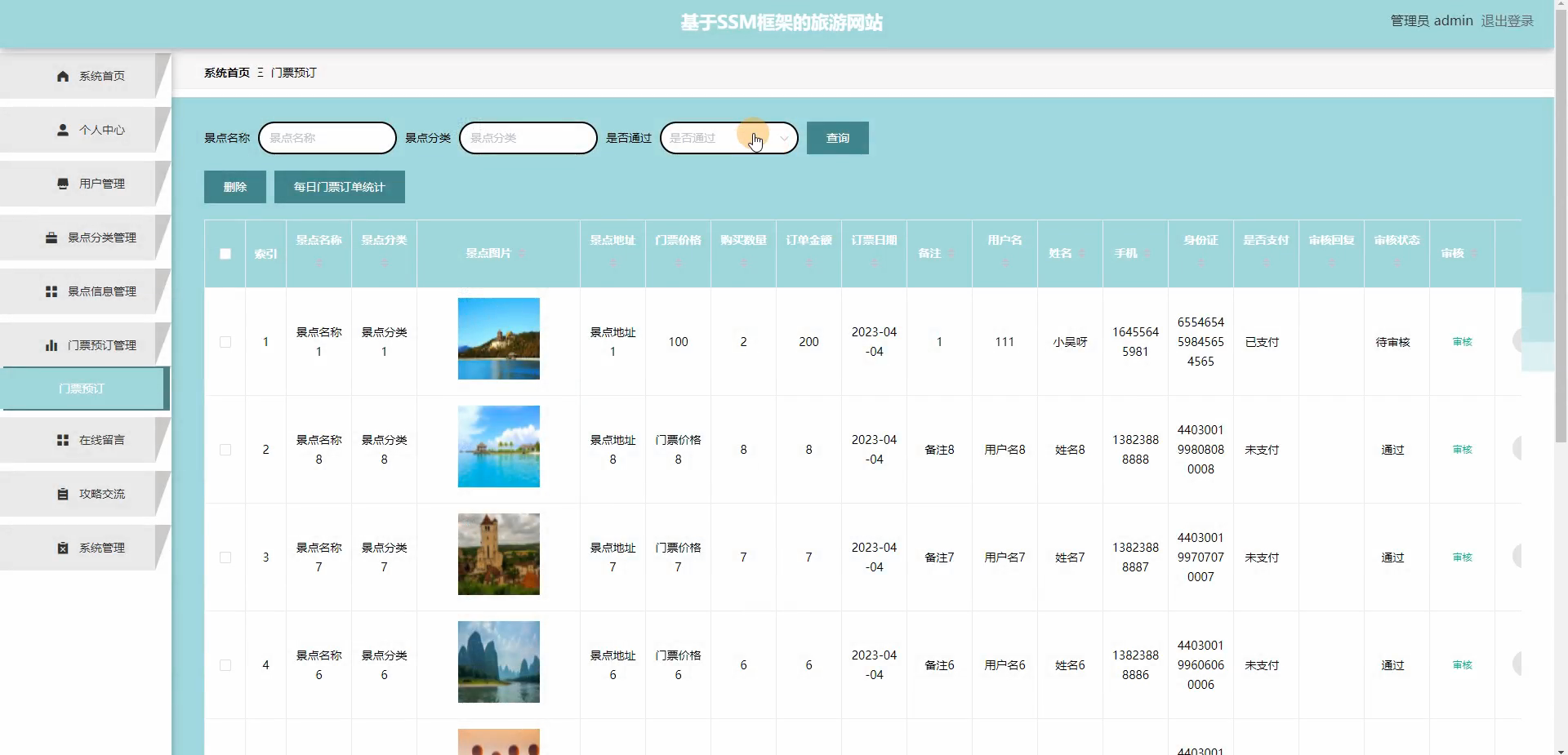
Task: Click the briefcase icon beside 景点分类管理
Action: (x=51, y=238)
